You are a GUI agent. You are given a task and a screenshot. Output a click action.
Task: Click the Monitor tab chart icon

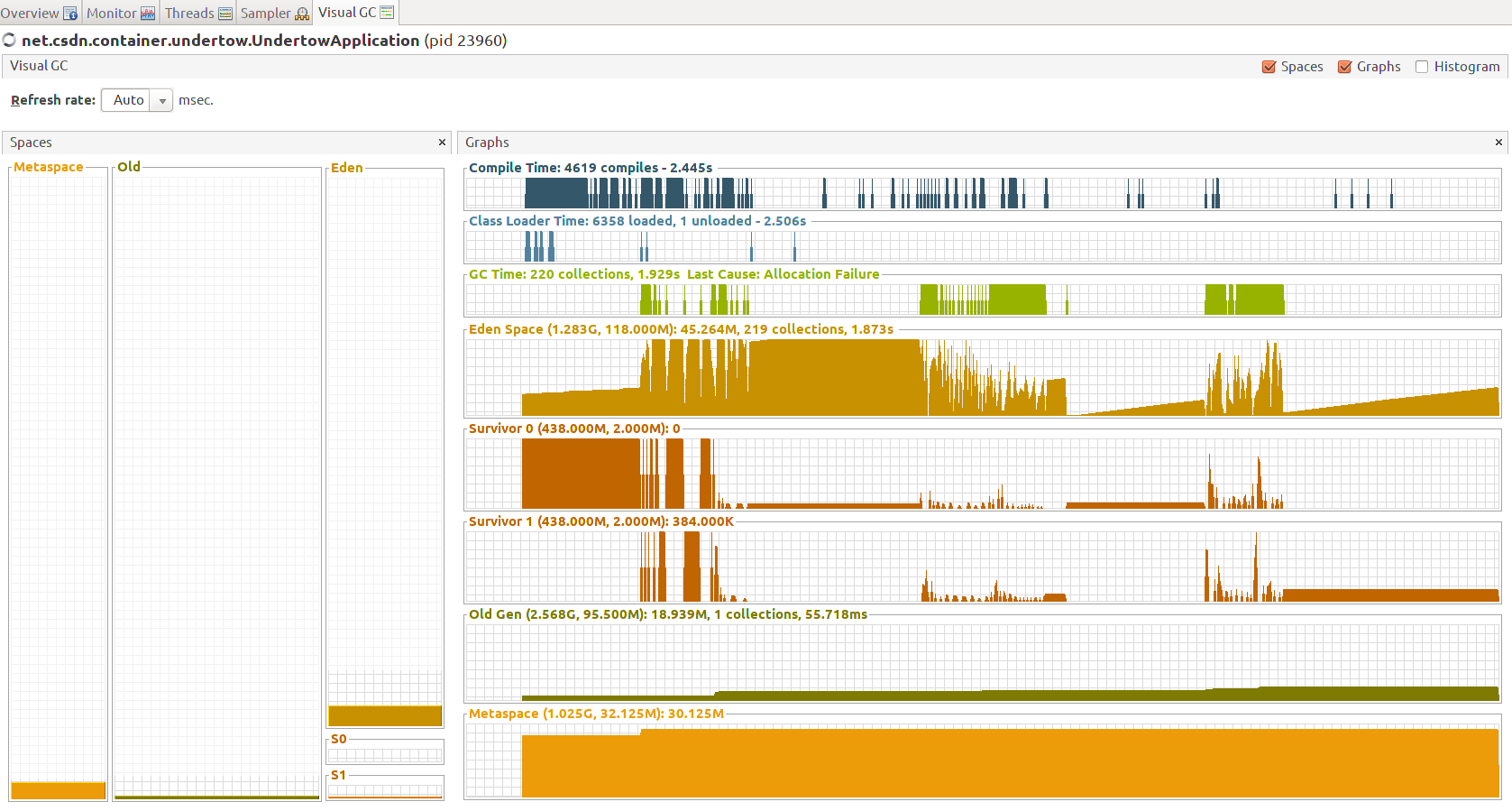[x=148, y=14]
